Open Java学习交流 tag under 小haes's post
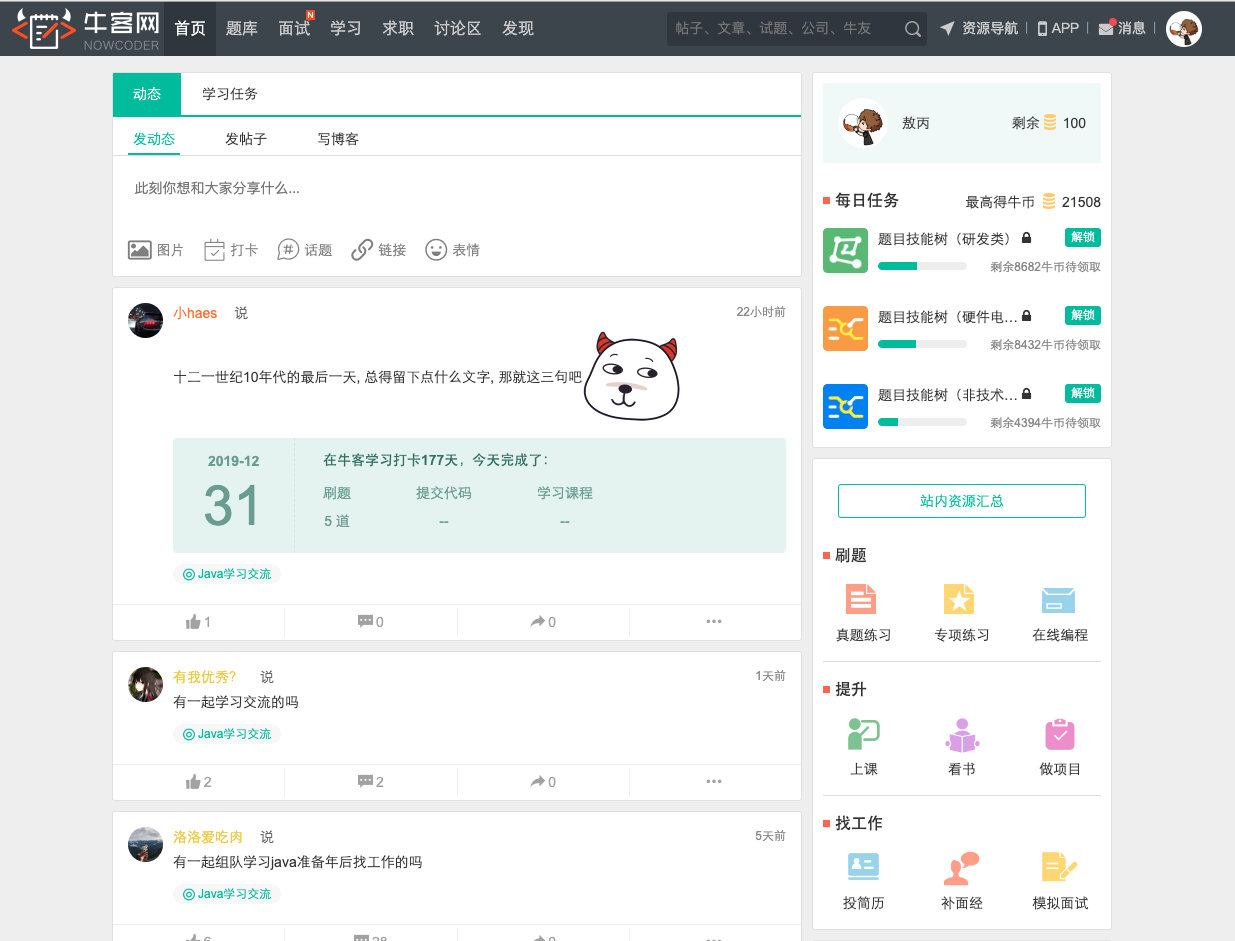The image size is (1235, 941). coord(227,574)
